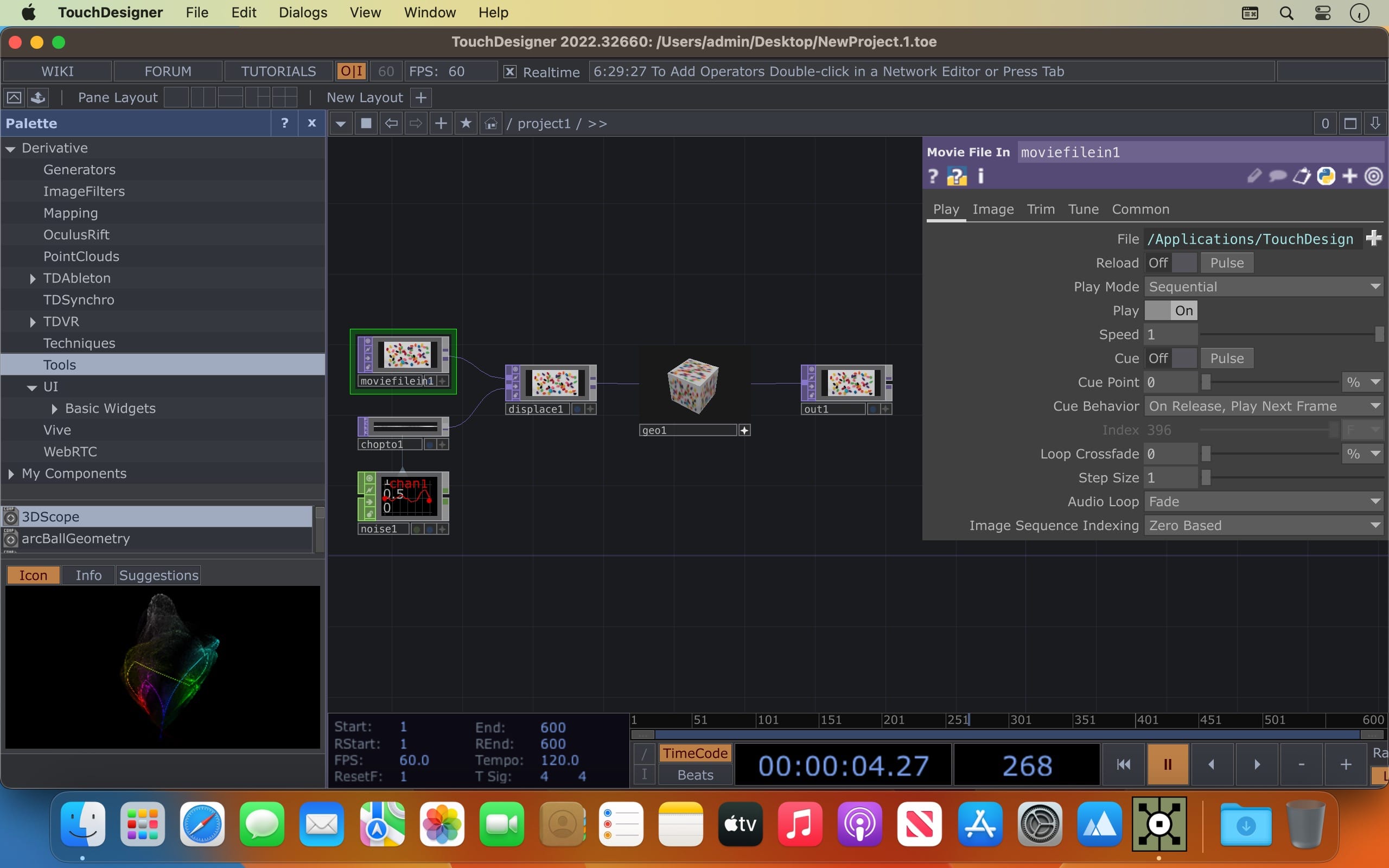The width and height of the screenshot is (1389, 868).
Task: Adjust the Cue Point slider
Action: pyautogui.click(x=1207, y=382)
